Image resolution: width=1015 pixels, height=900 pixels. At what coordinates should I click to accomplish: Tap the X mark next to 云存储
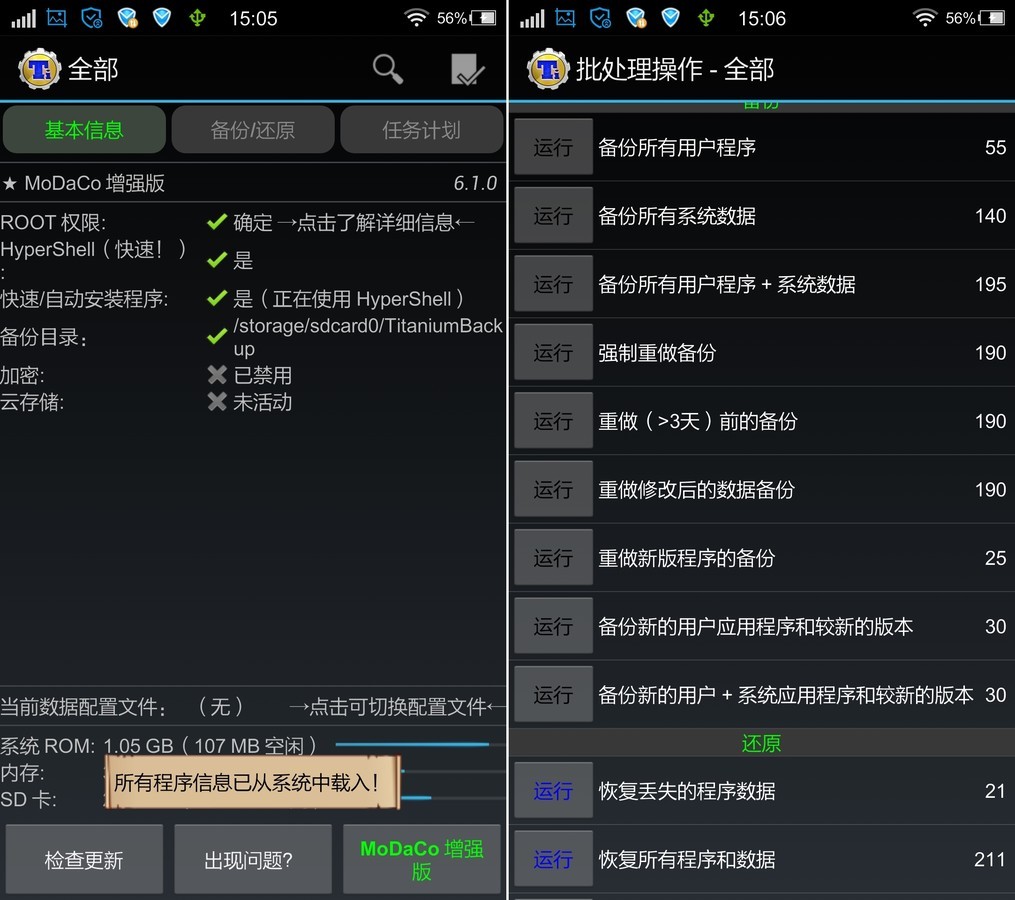(217, 402)
